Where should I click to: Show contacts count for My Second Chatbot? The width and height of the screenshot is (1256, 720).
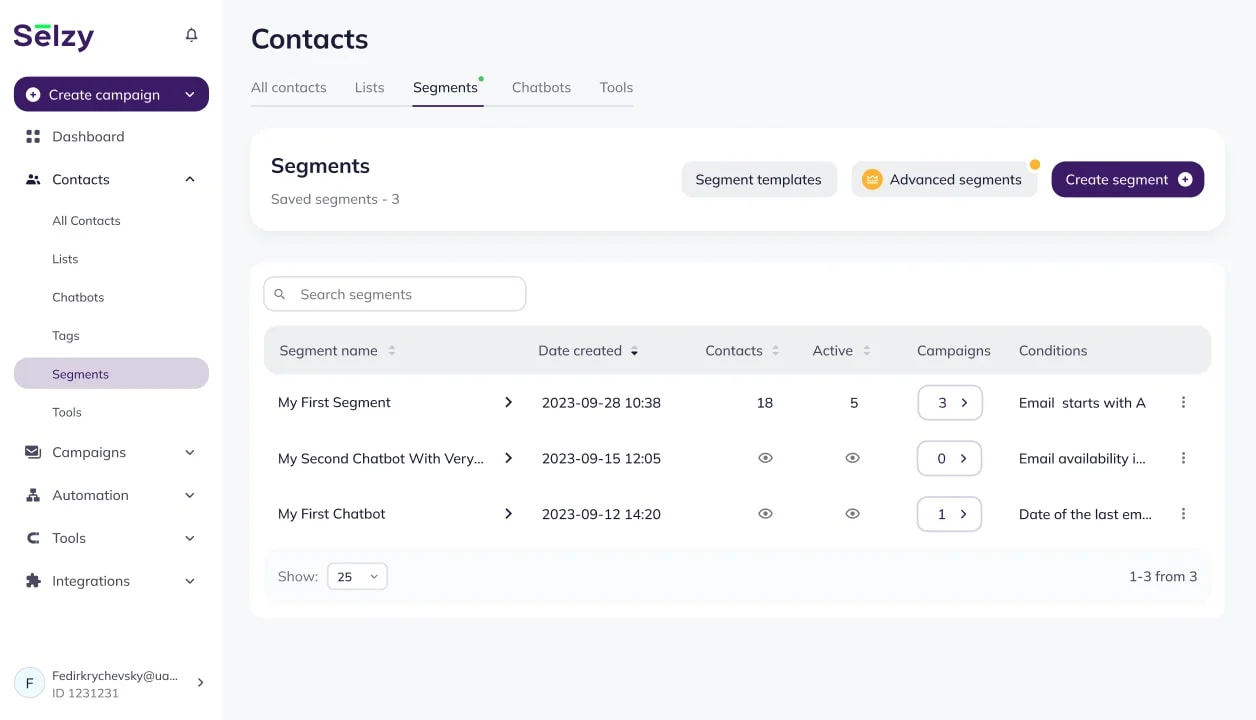pos(765,458)
